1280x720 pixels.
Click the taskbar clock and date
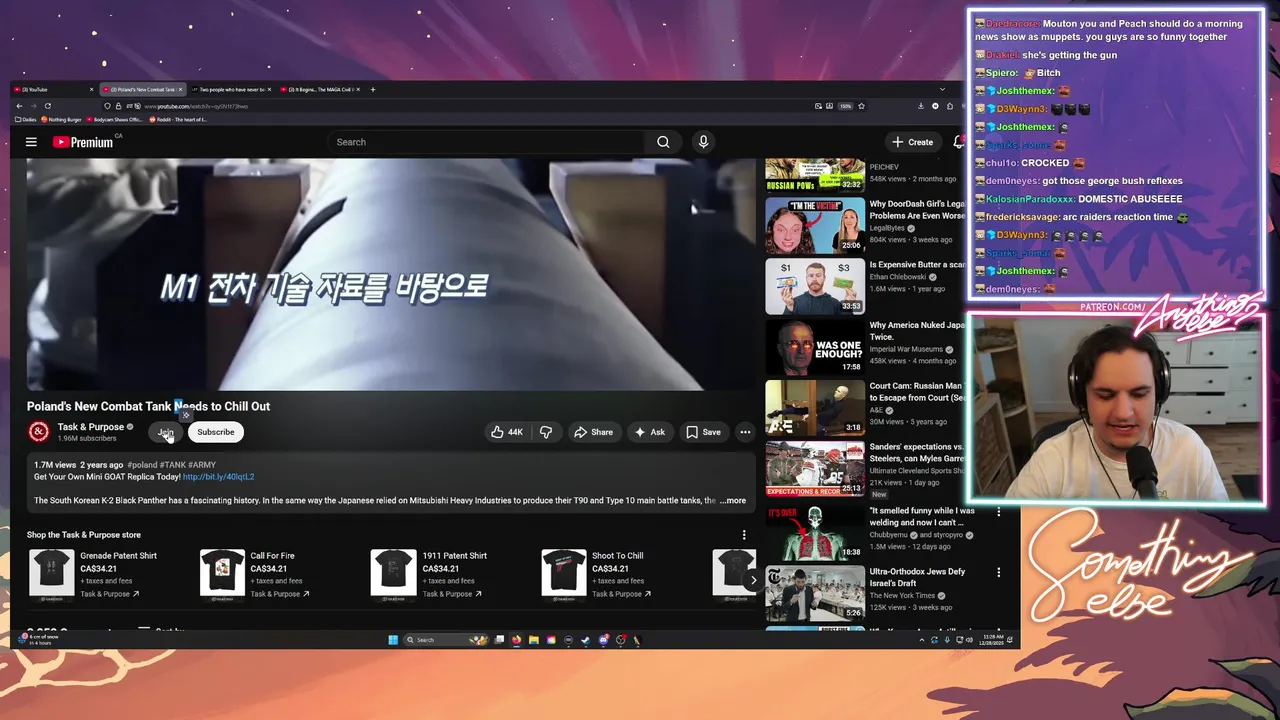coord(991,640)
